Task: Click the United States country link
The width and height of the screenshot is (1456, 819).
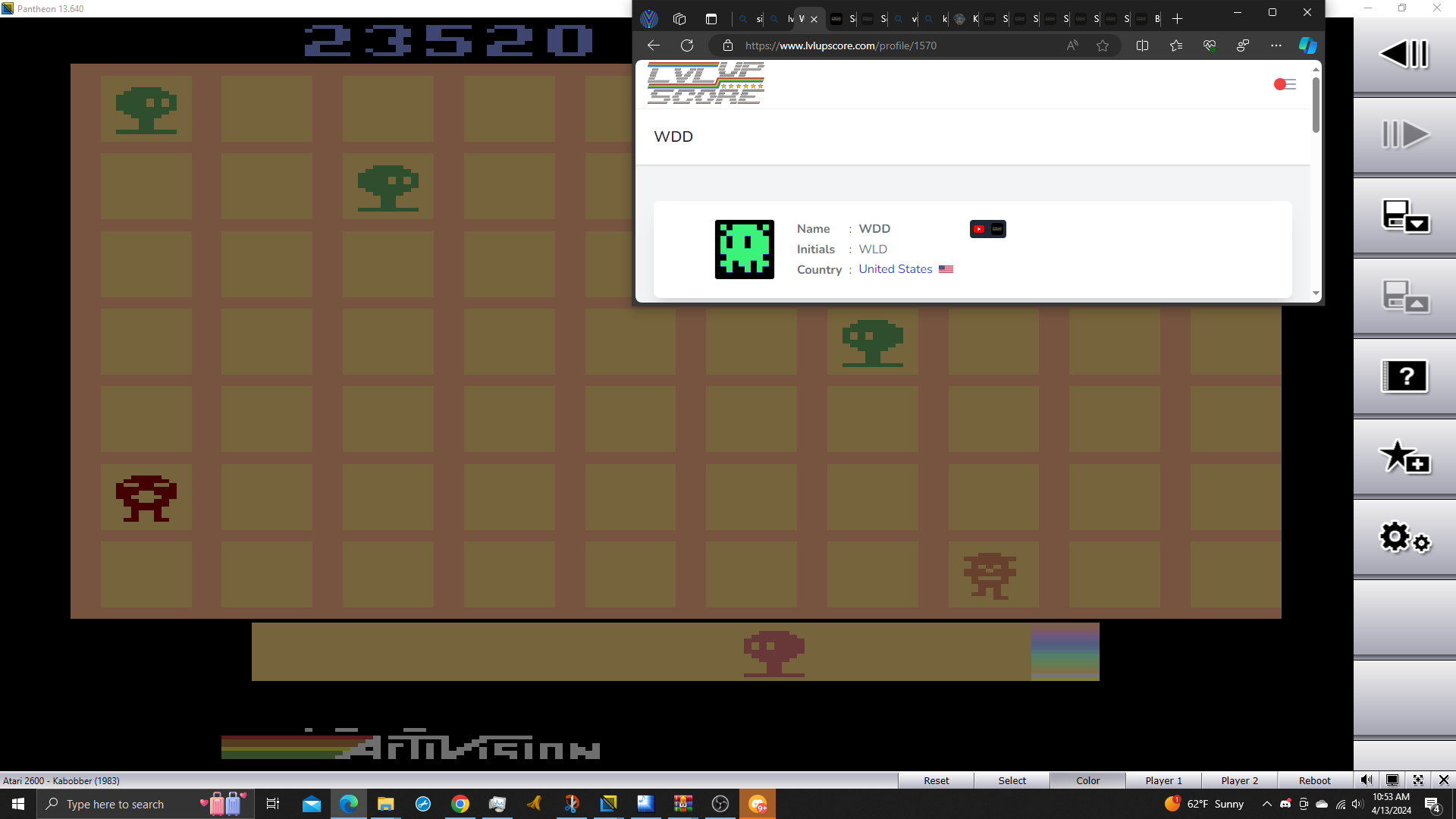Action: click(896, 269)
